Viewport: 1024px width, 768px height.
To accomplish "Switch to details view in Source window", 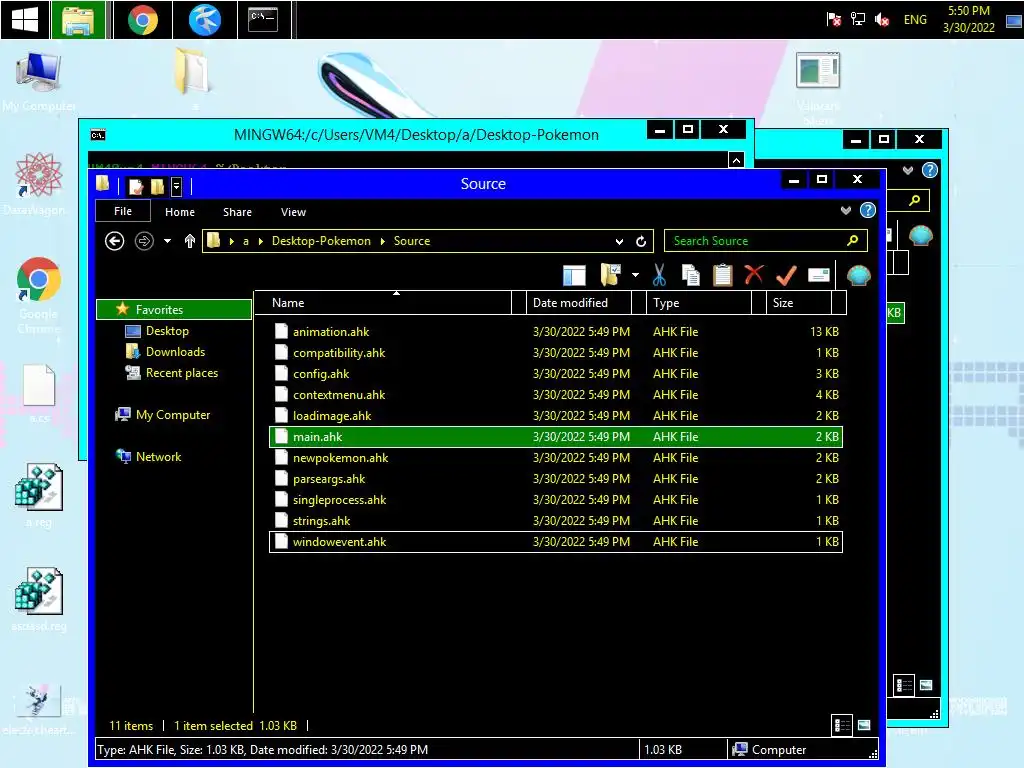I will 842,725.
